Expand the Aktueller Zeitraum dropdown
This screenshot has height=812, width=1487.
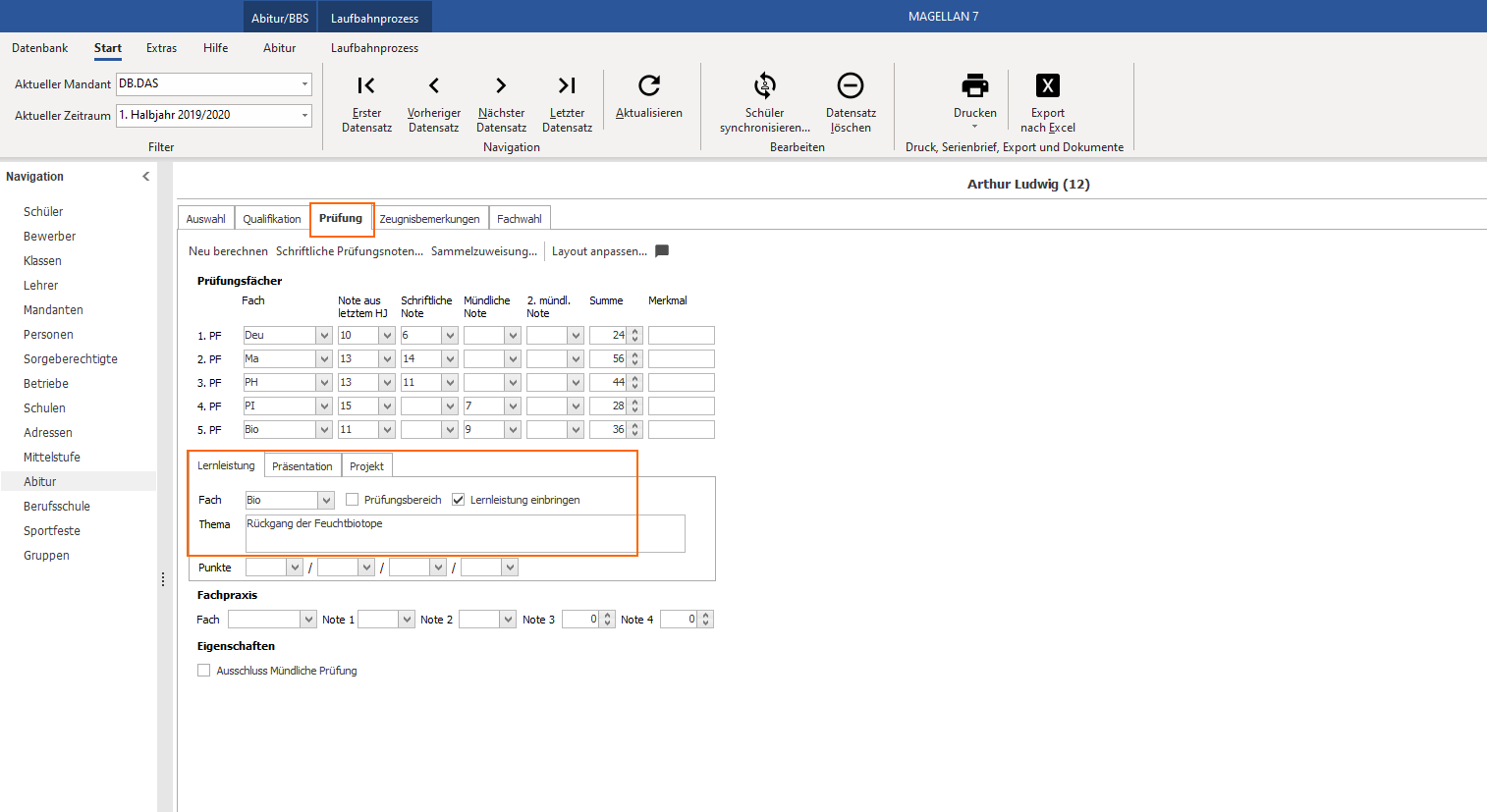pyautogui.click(x=304, y=116)
